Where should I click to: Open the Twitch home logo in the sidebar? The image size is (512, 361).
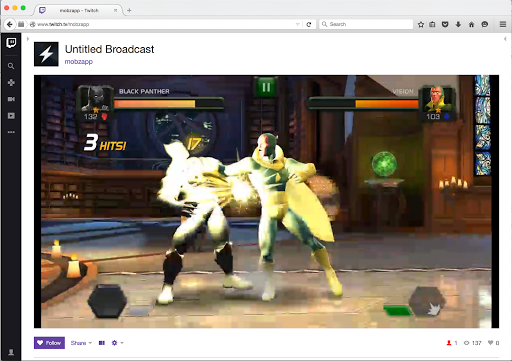point(11,43)
